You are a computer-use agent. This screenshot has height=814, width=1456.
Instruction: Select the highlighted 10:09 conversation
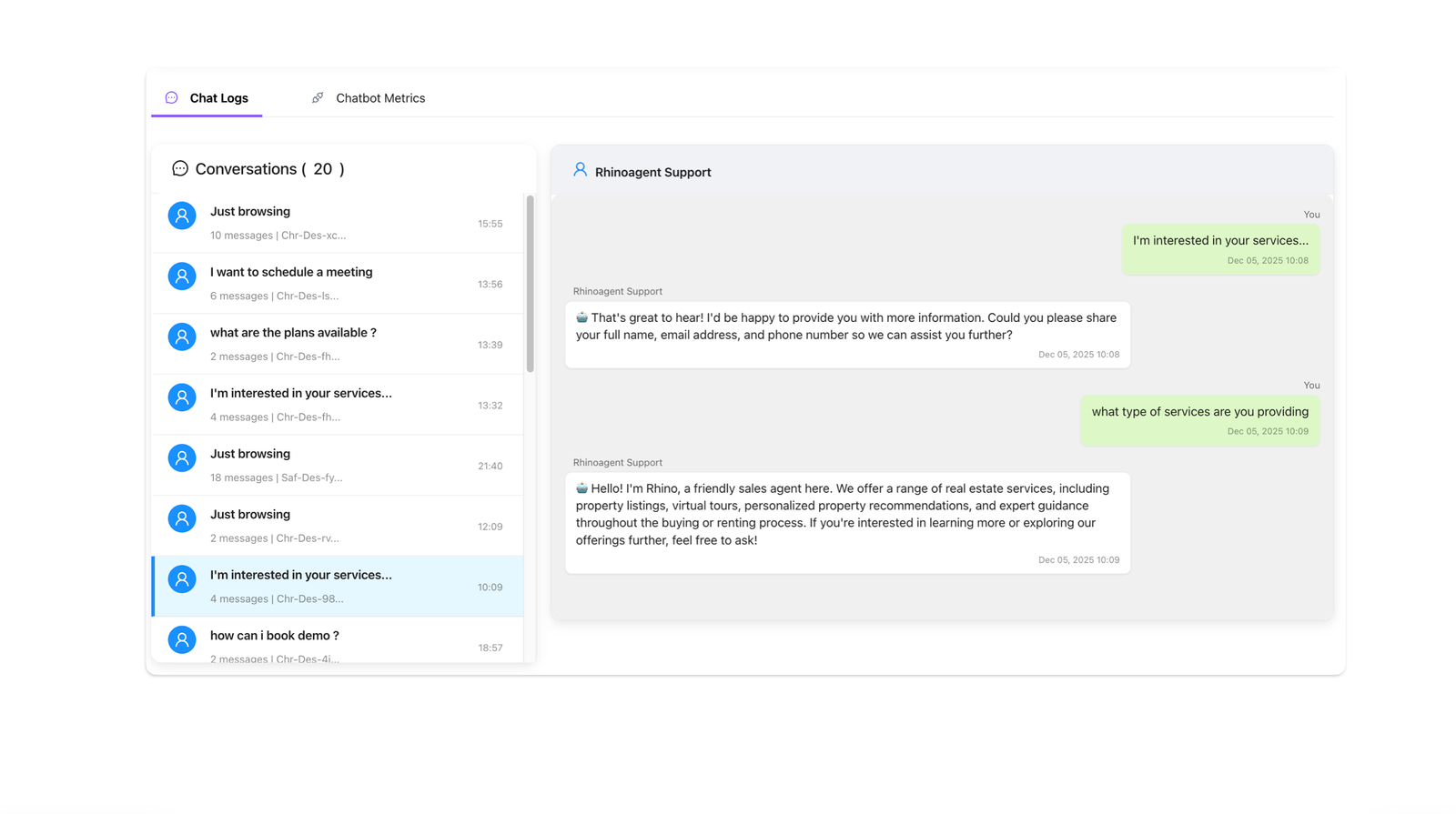(338, 587)
